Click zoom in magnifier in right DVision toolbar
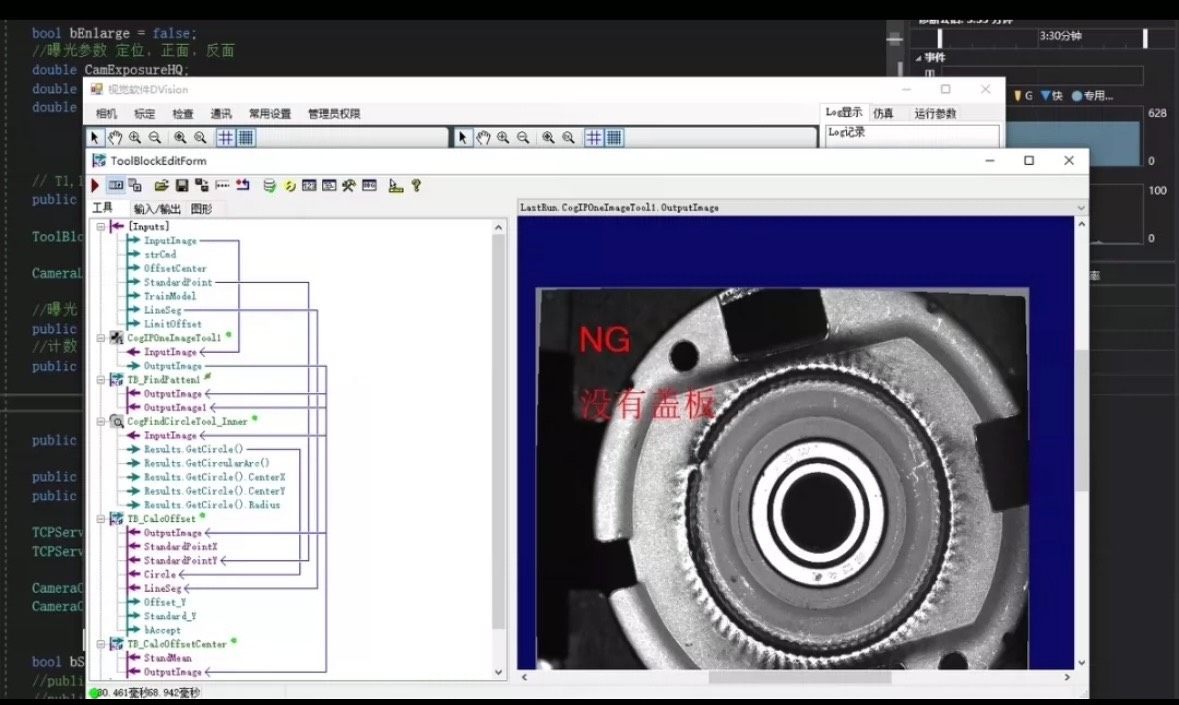 [x=503, y=138]
